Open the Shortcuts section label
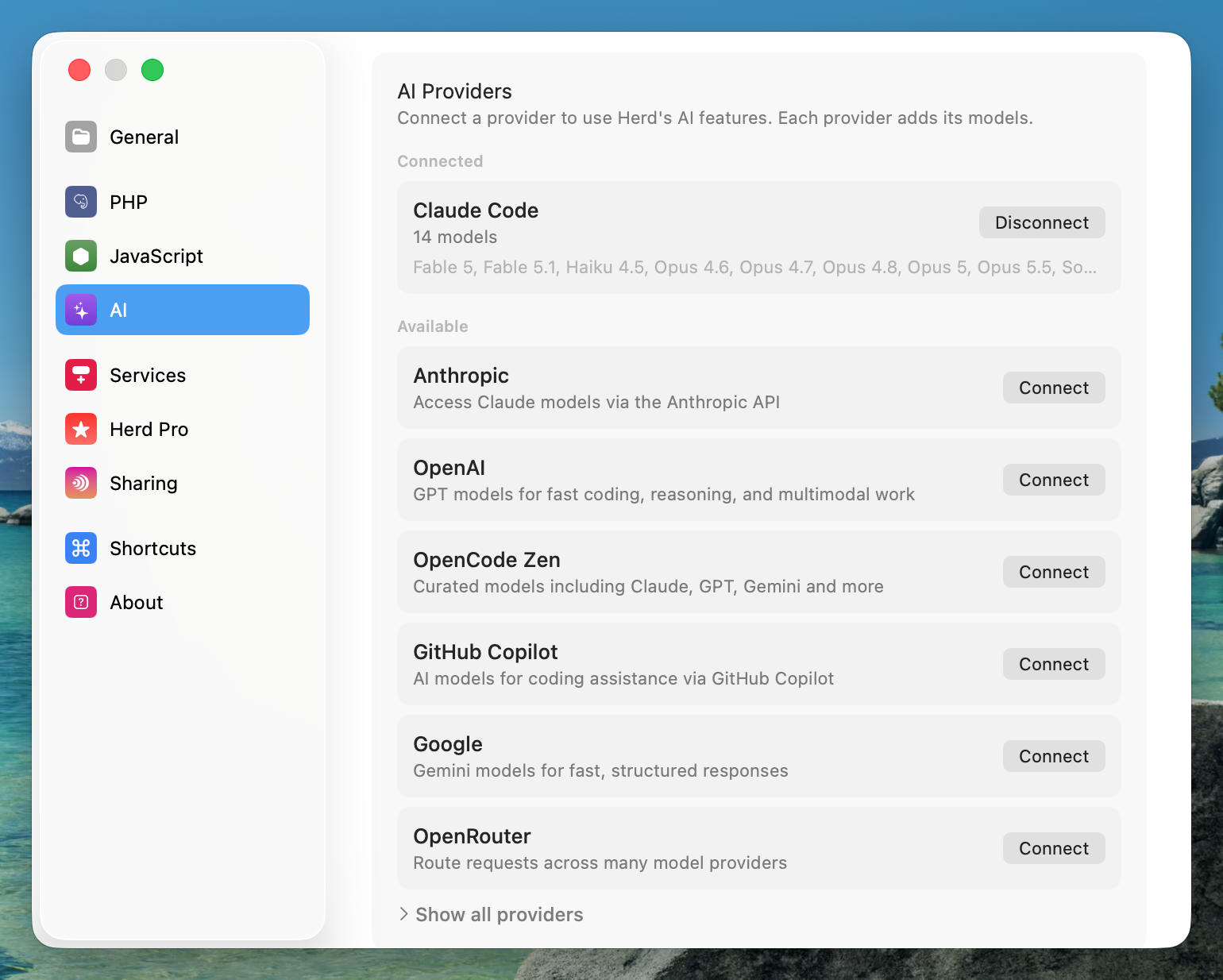This screenshot has width=1223, height=980. [x=153, y=549]
